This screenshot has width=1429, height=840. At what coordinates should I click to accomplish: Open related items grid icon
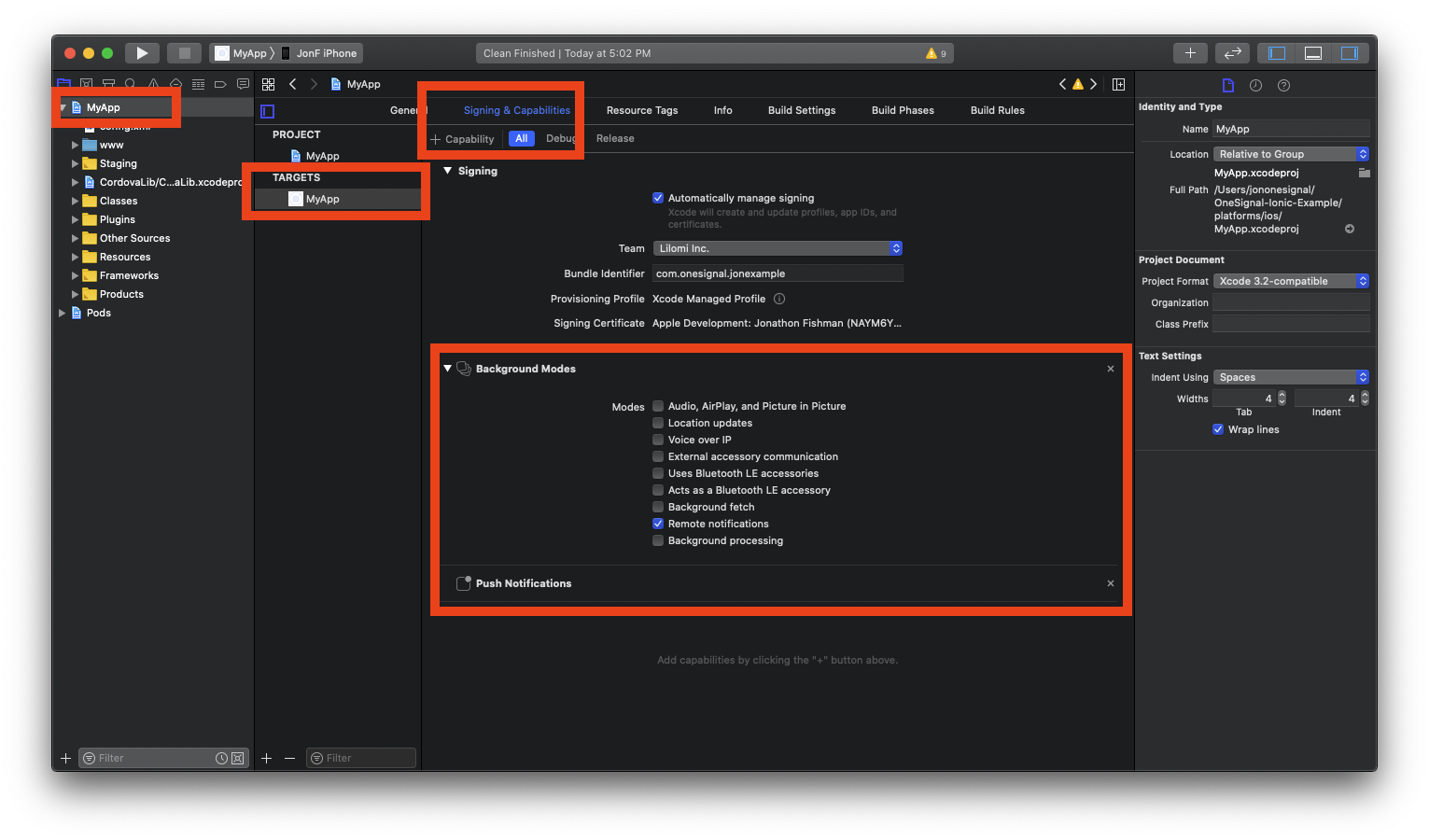pyautogui.click(x=268, y=84)
